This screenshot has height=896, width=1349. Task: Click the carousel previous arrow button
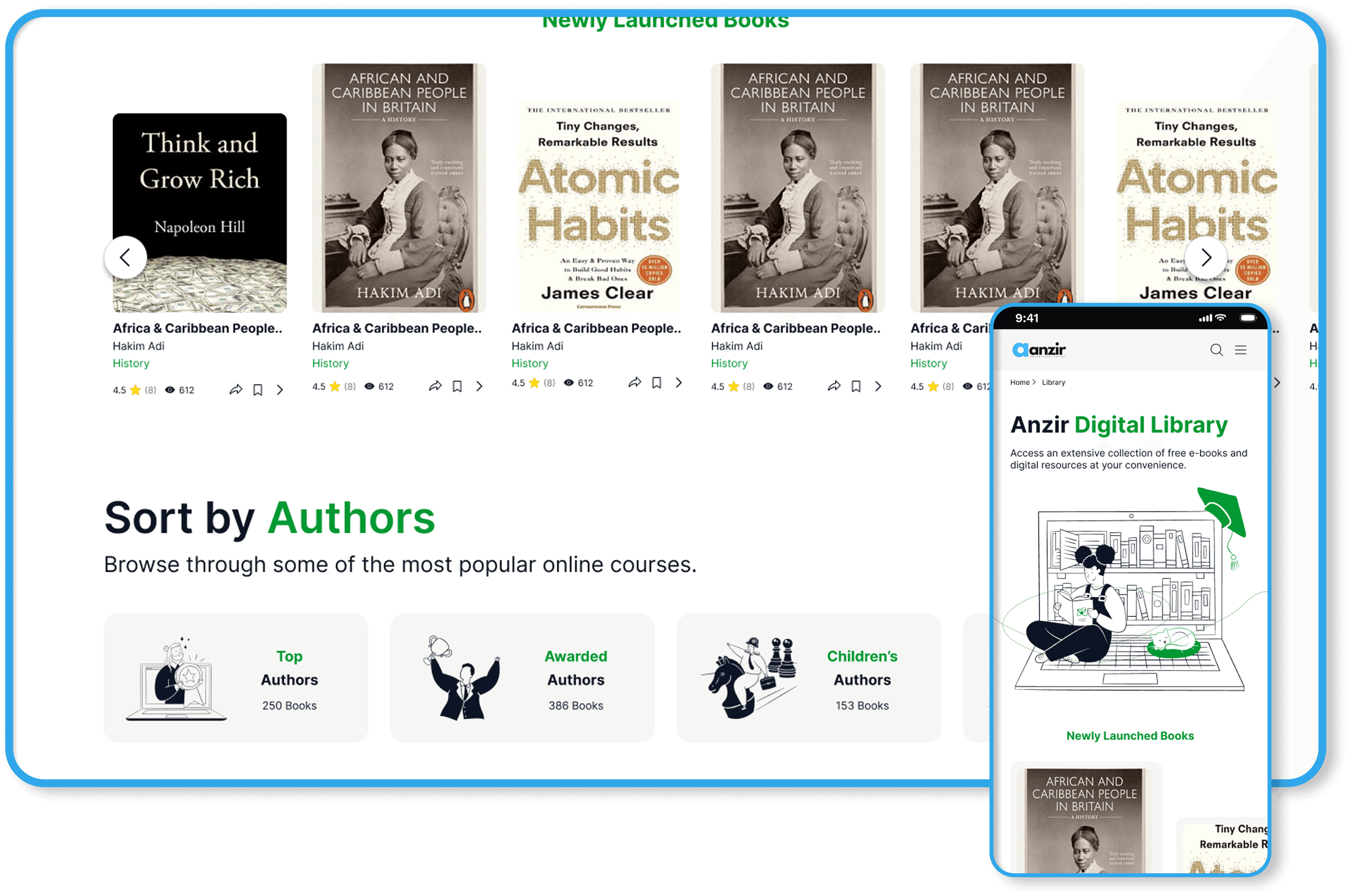pyautogui.click(x=125, y=257)
